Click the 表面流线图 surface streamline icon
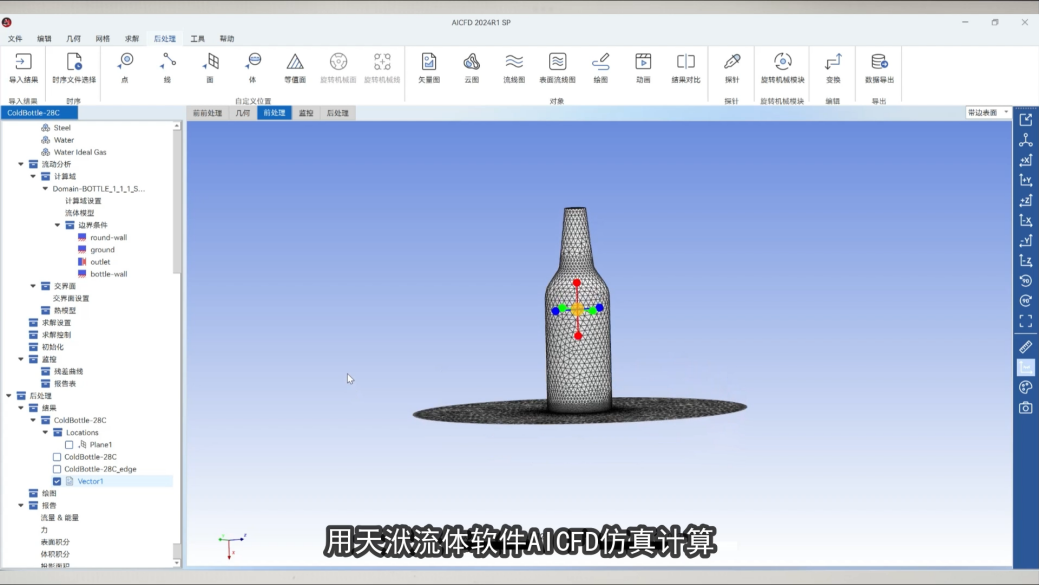 557,62
